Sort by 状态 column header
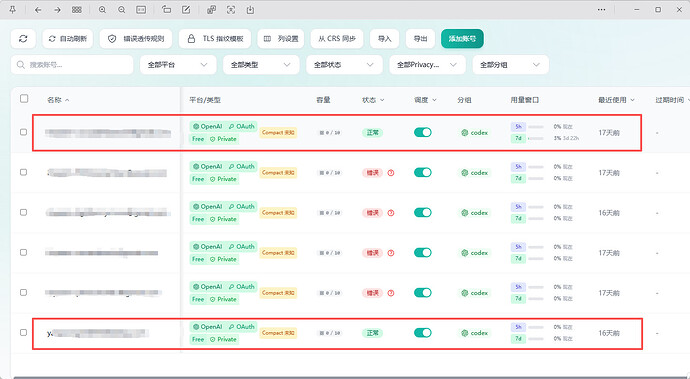Screen dimensions: 690x379 [x=373, y=100]
